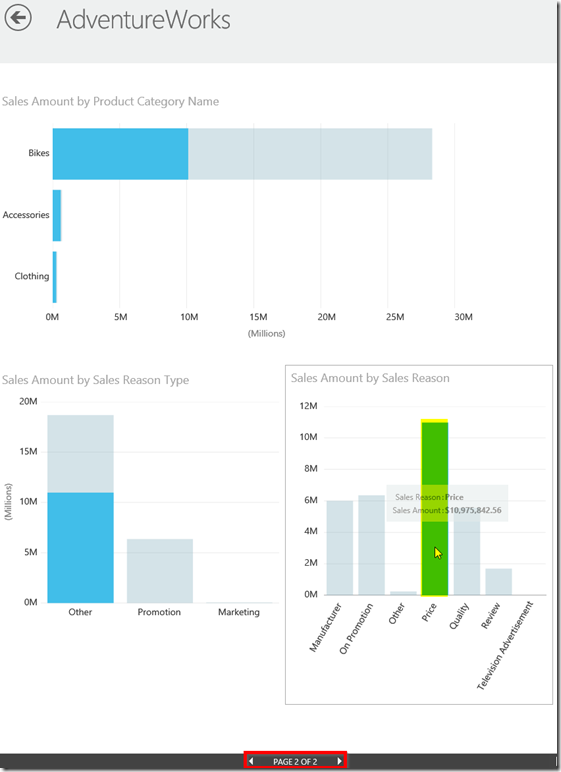Screen dimensions: 561x772
Task: Go back using the circled arrow icon
Action: (x=18, y=18)
